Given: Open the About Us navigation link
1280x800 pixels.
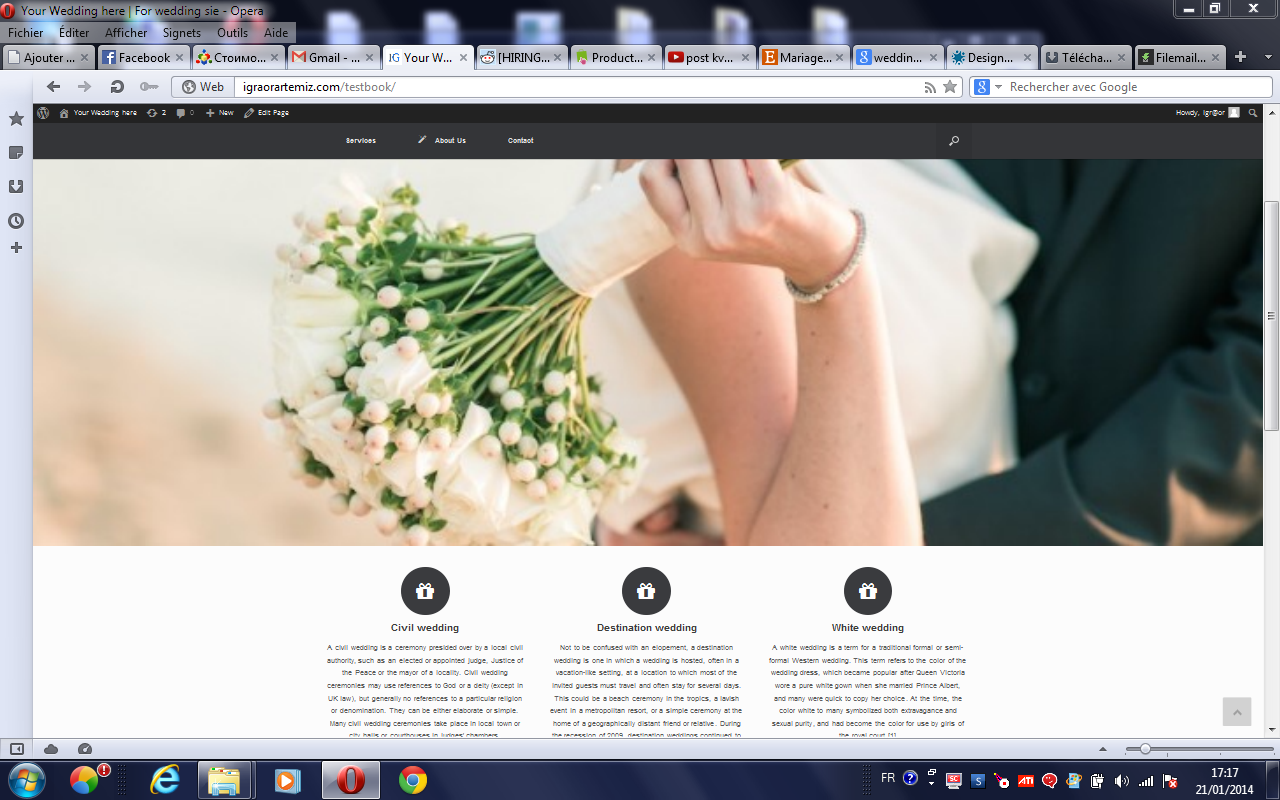Looking at the screenshot, I should point(450,141).
